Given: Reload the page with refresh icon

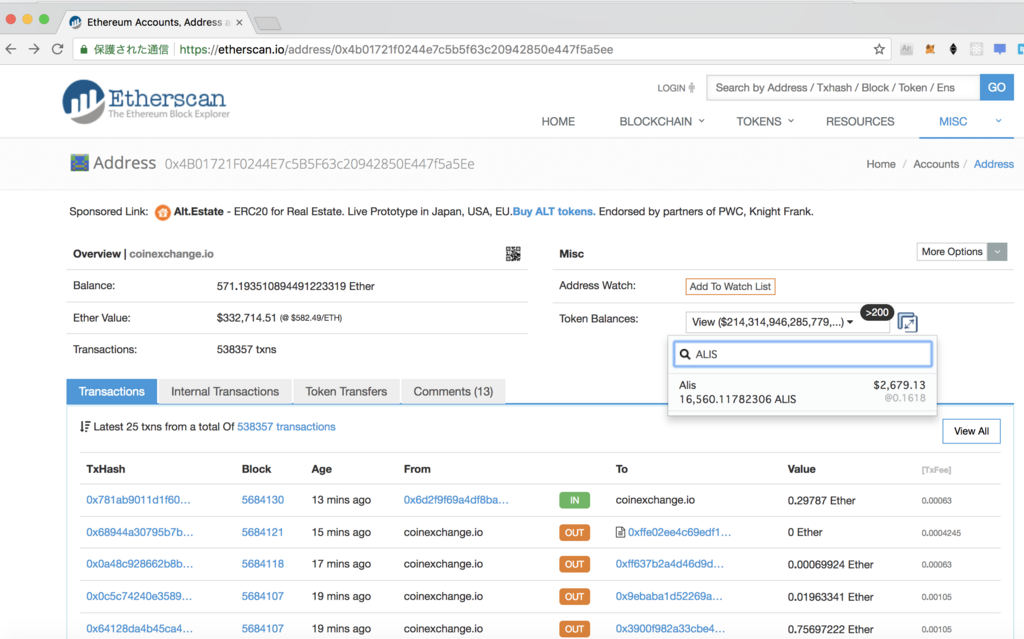Looking at the screenshot, I should coord(57,49).
